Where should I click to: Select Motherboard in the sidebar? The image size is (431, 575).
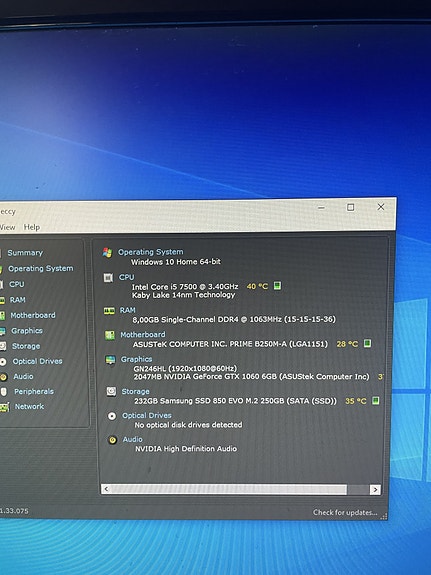(x=33, y=315)
